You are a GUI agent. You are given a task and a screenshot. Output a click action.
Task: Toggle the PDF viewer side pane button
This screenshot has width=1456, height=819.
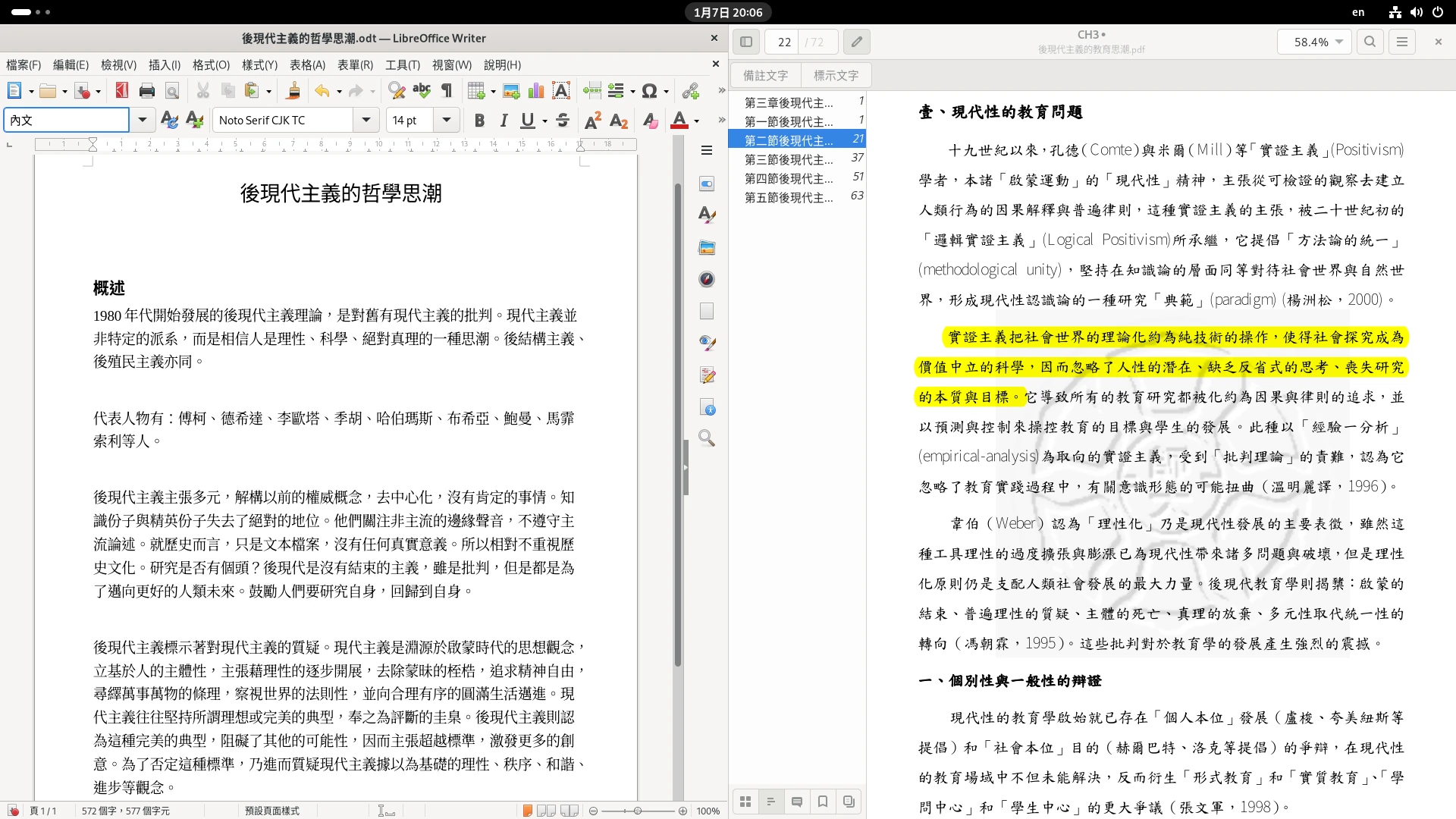click(746, 42)
